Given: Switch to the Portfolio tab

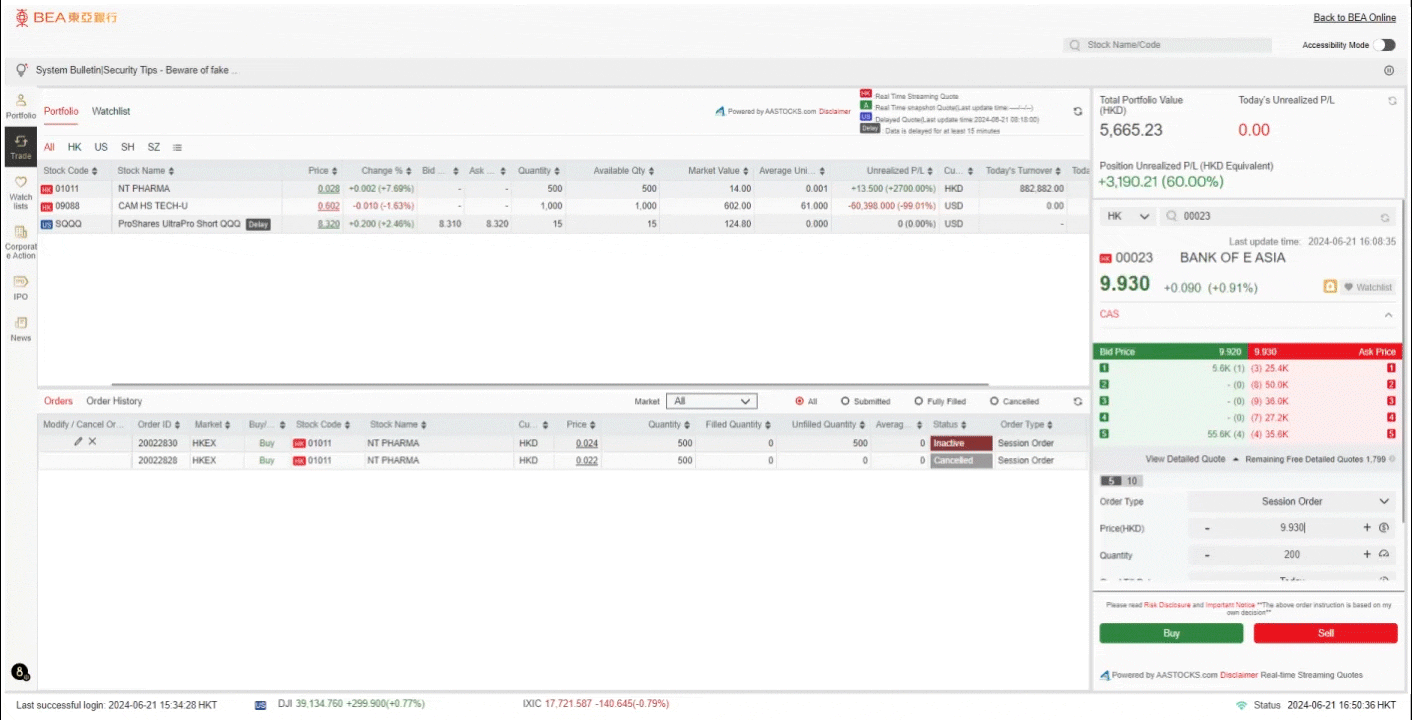Looking at the screenshot, I should pos(61,111).
